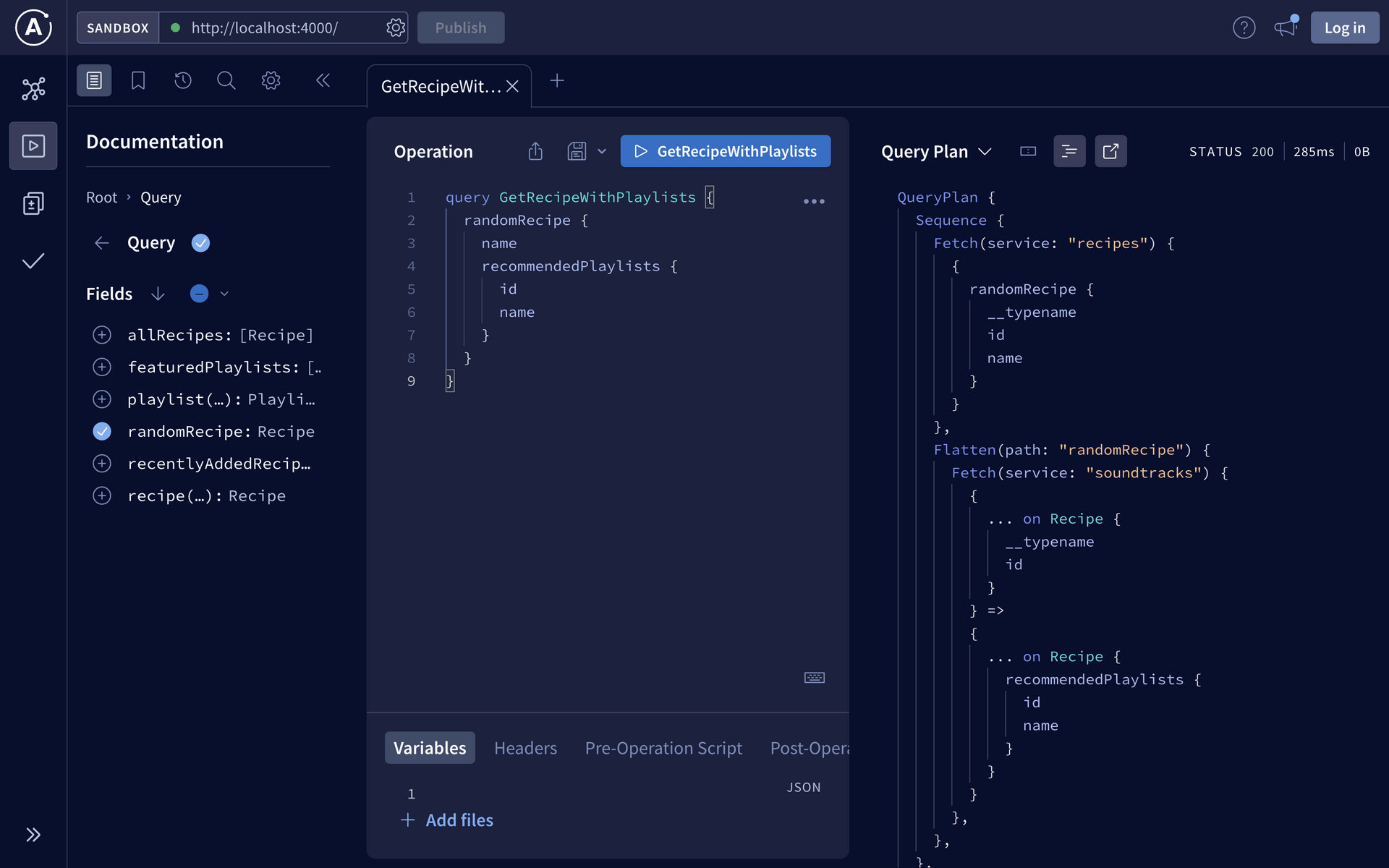Open the Pre-Operation Script tab
This screenshot has width=1389, height=868.
tap(663, 748)
